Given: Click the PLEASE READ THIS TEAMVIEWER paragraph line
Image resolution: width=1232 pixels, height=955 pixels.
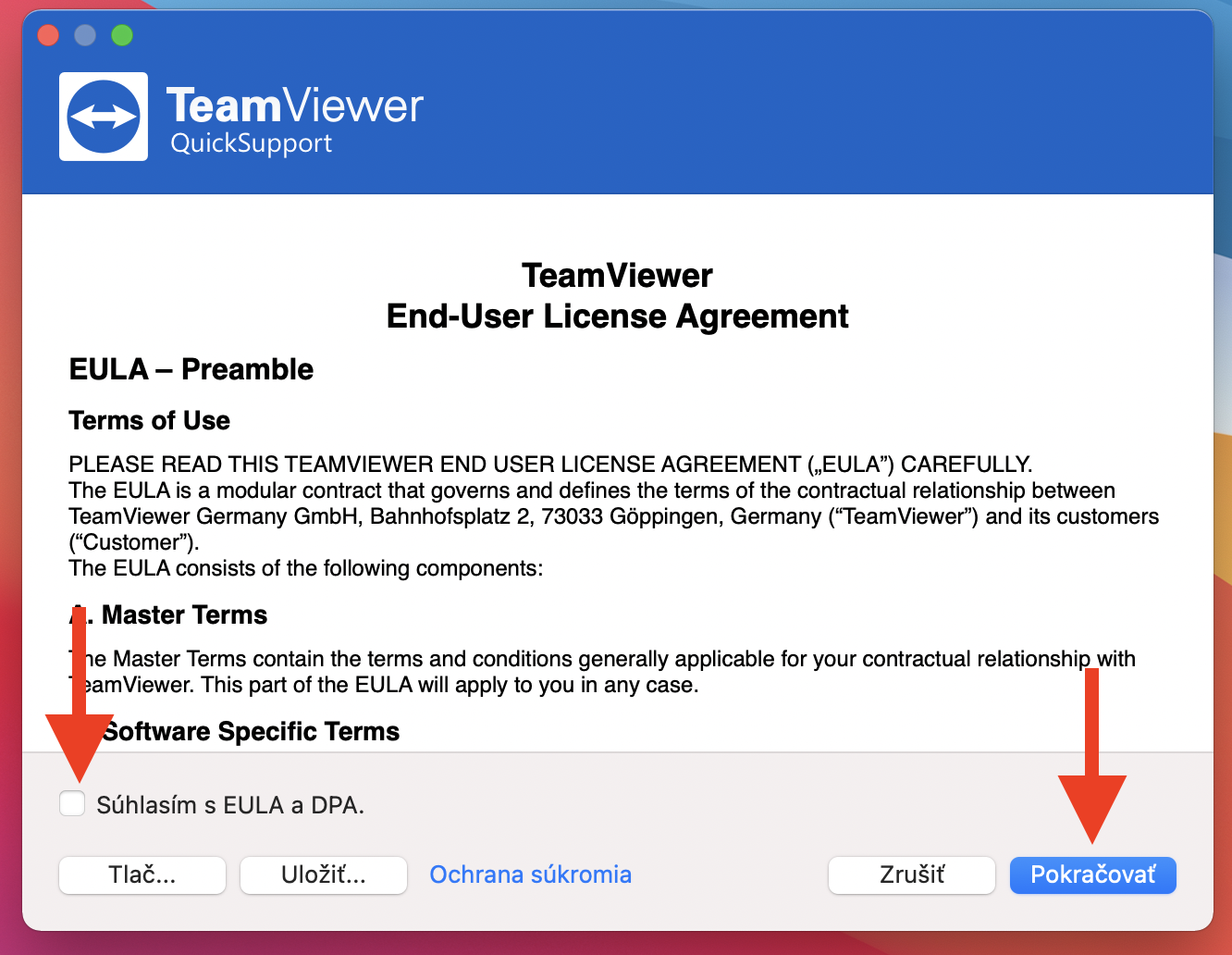Looking at the screenshot, I should click(x=550, y=464).
